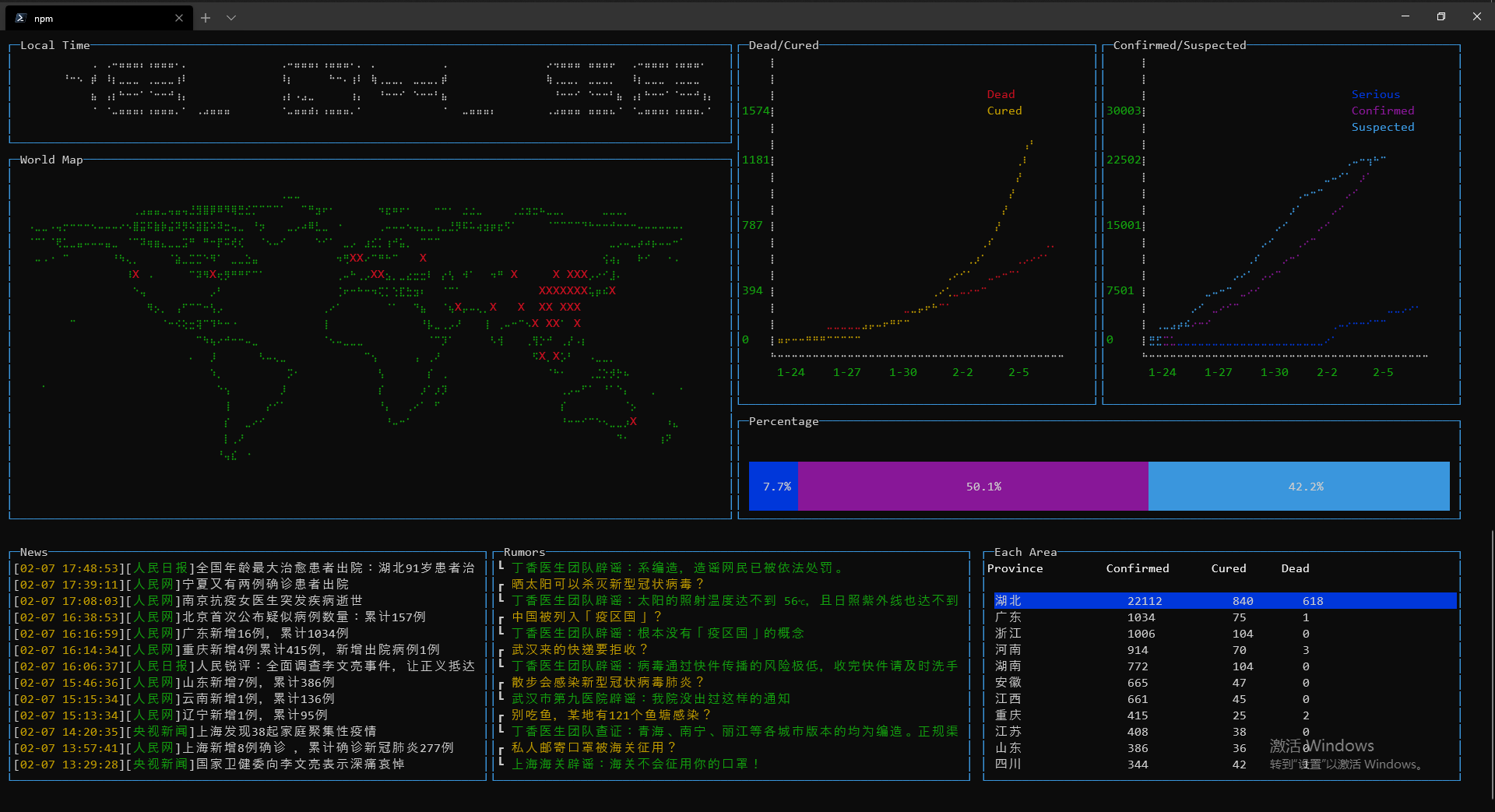The height and width of the screenshot is (812, 1495).
Task: Click rumor 晒太阳可以杀灭新型冠状病毒
Action: (607, 585)
